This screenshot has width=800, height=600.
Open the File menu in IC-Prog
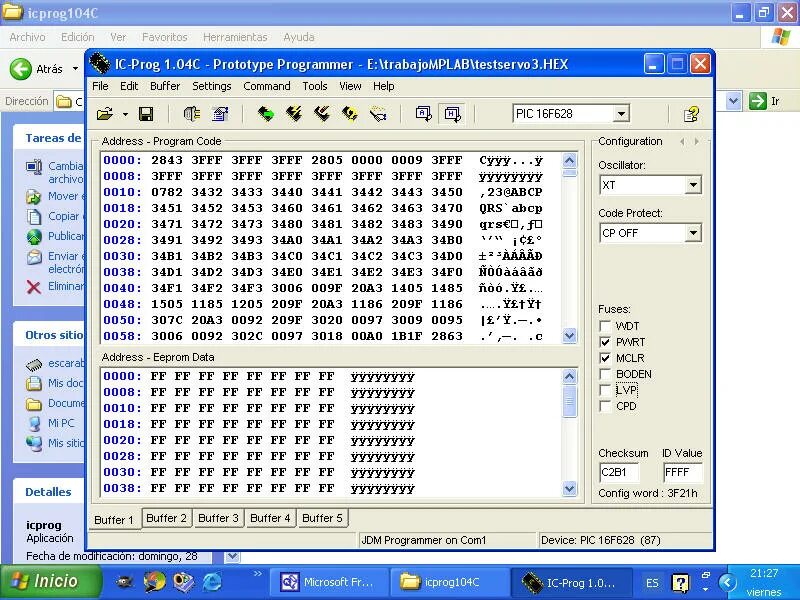(x=100, y=86)
